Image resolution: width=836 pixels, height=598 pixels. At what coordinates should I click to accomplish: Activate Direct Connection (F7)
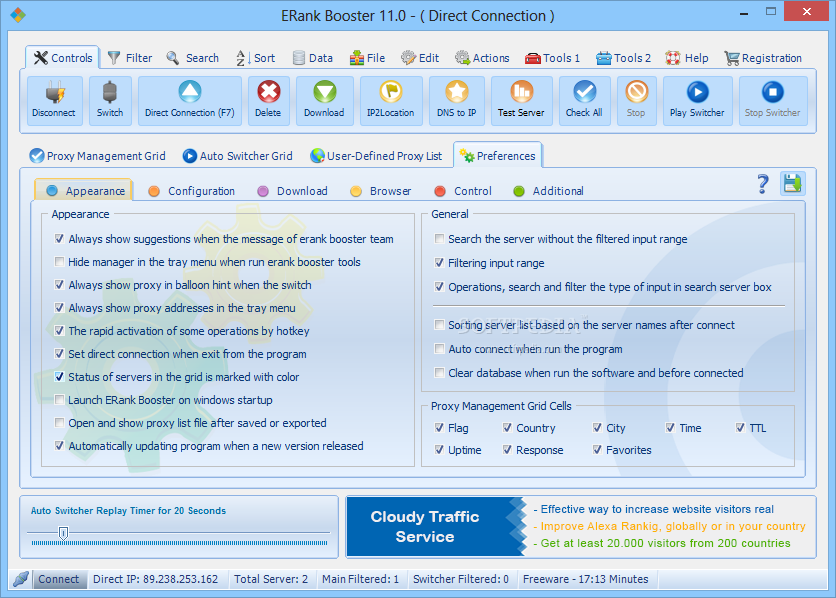click(190, 101)
